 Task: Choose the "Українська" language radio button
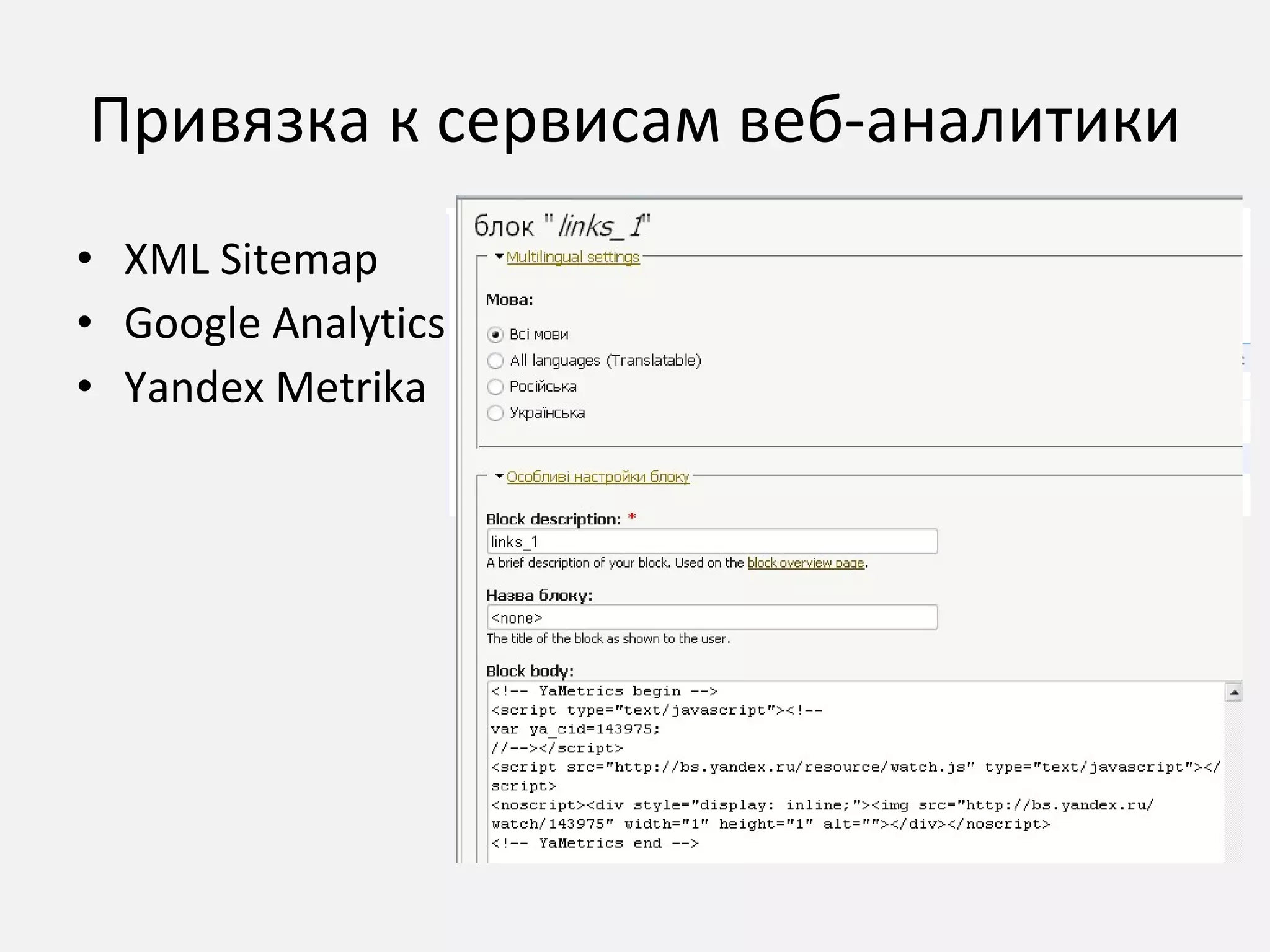[x=495, y=413]
